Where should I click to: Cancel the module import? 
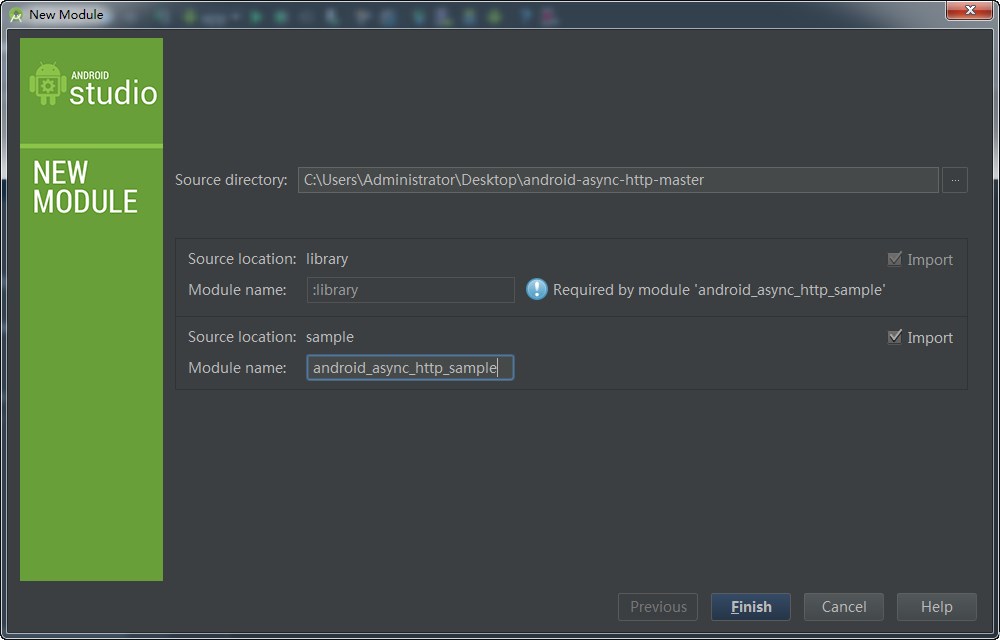(843, 607)
